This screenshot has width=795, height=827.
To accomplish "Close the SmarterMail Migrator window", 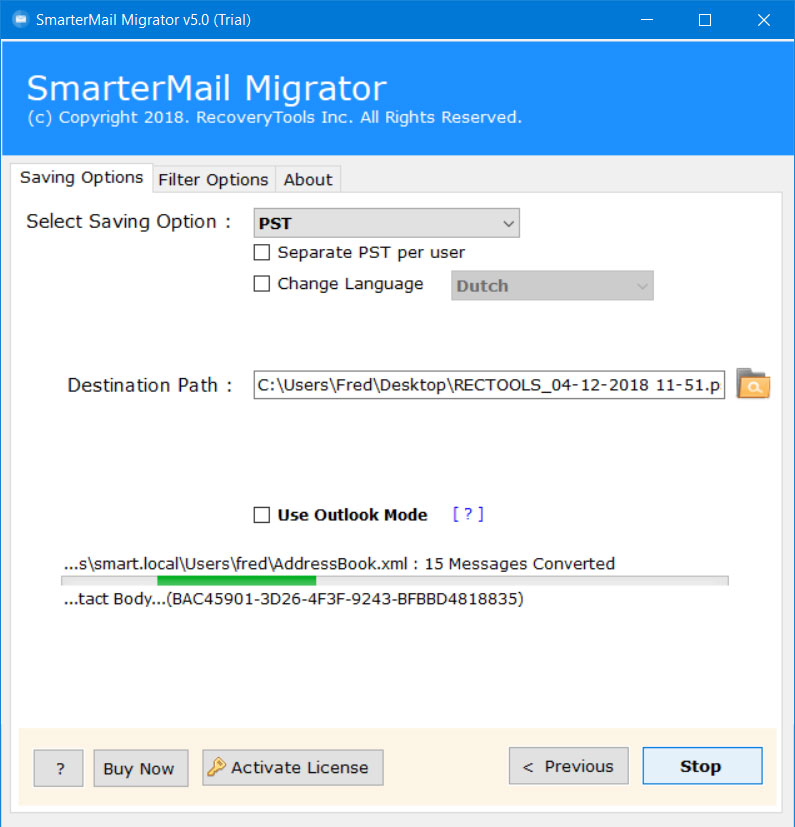I will [764, 20].
